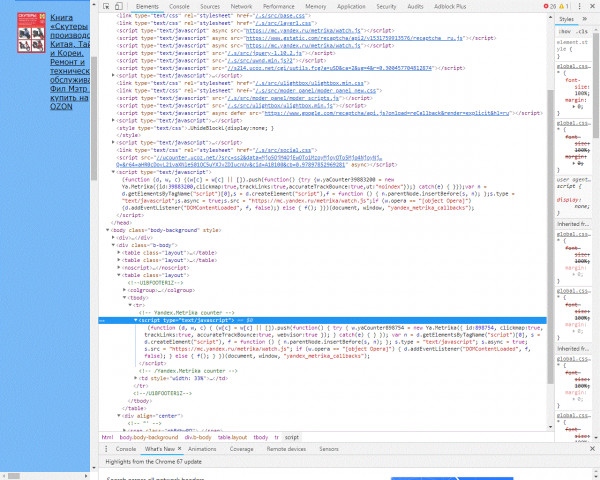This screenshot has height=480, width=600.
Task: Click the element.style rule block
Action: (x=572, y=49)
